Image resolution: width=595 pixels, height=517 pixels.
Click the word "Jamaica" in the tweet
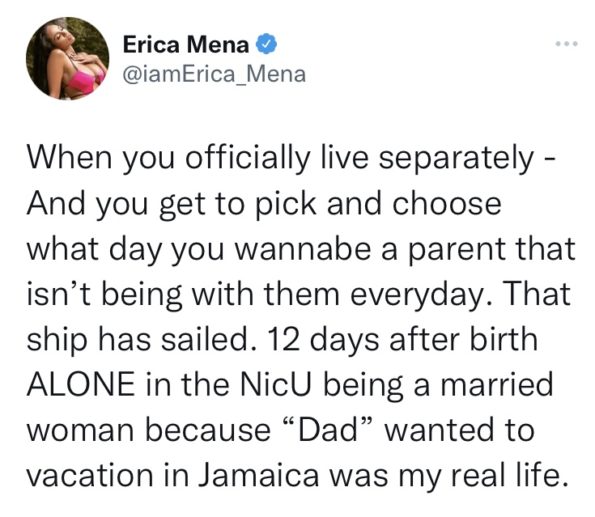[x=259, y=475]
